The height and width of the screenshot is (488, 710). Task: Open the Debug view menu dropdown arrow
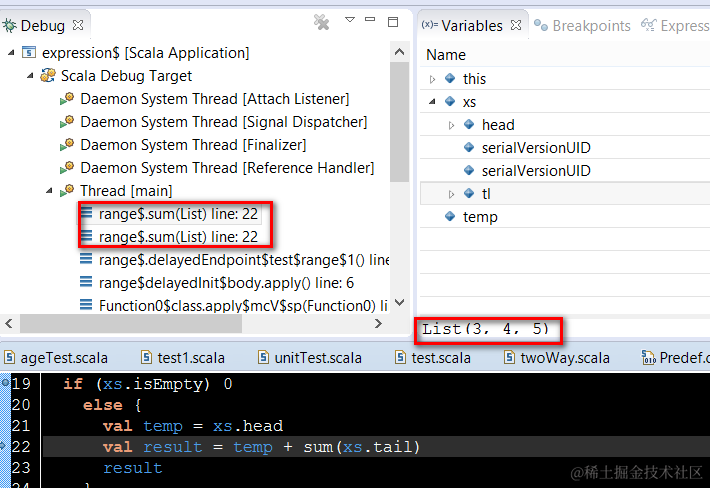(x=350, y=19)
